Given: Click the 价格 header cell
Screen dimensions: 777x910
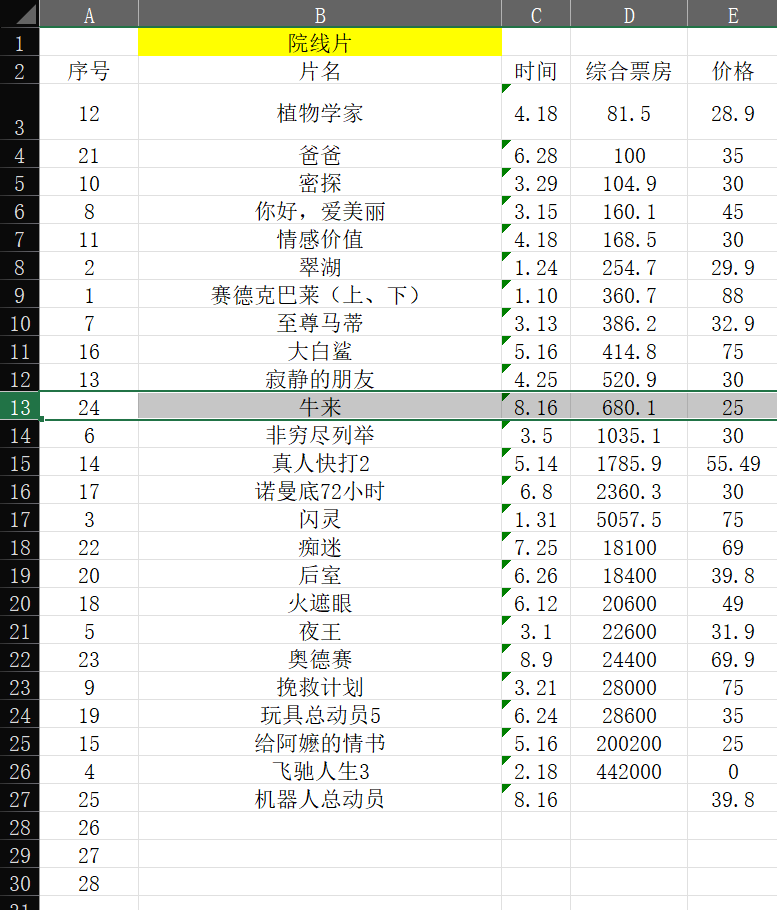Looking at the screenshot, I should 732,71.
